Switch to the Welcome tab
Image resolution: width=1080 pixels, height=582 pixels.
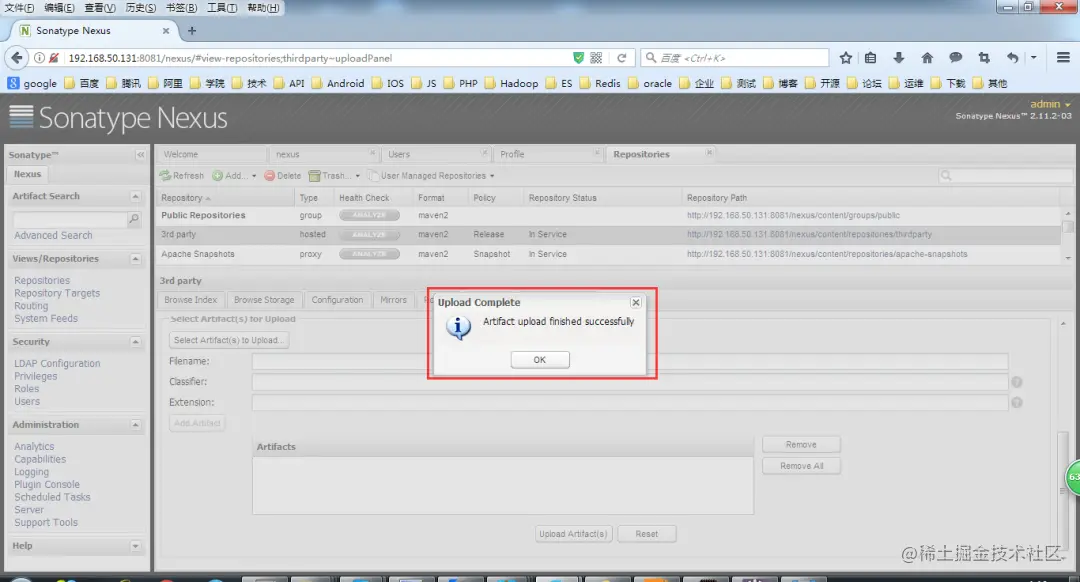point(211,154)
